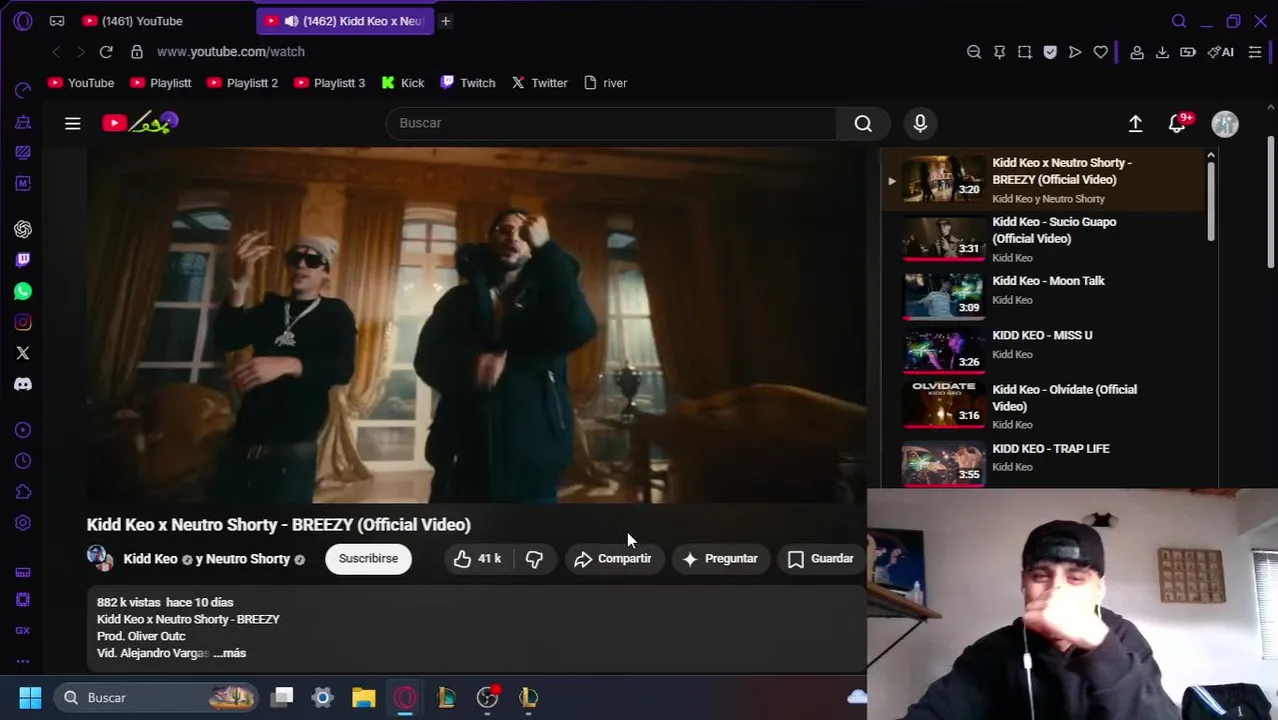Start voice search with the microphone
Screen dimensions: 1278x720
coord(920,123)
